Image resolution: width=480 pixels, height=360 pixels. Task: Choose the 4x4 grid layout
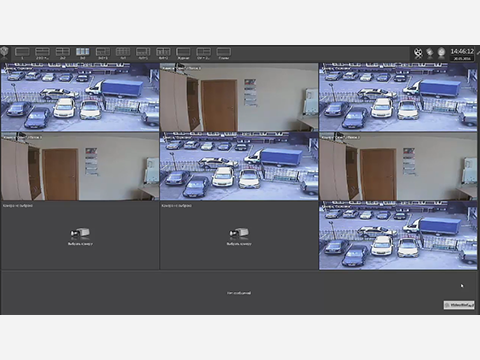tap(123, 53)
